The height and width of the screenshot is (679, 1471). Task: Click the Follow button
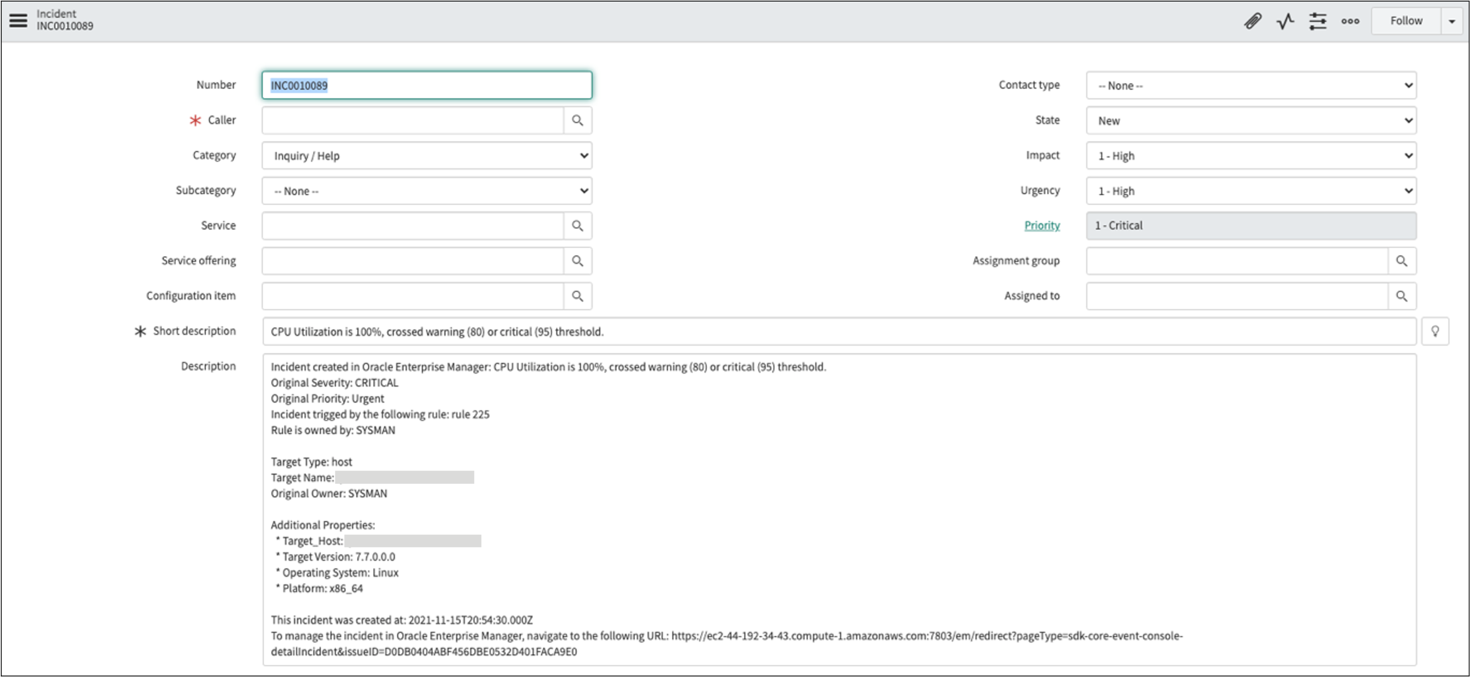click(x=1405, y=21)
